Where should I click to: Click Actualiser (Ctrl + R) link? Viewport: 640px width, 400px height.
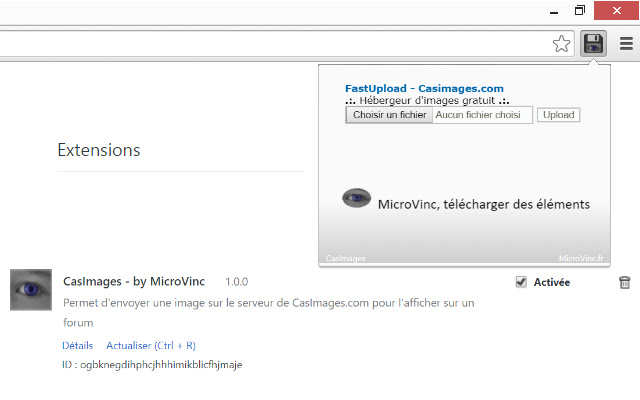(151, 346)
